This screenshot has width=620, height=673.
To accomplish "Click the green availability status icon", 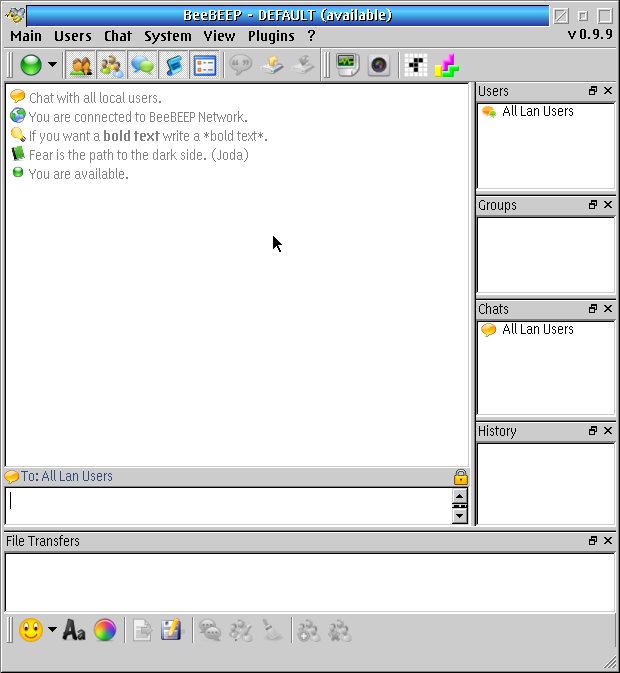I will [31, 65].
